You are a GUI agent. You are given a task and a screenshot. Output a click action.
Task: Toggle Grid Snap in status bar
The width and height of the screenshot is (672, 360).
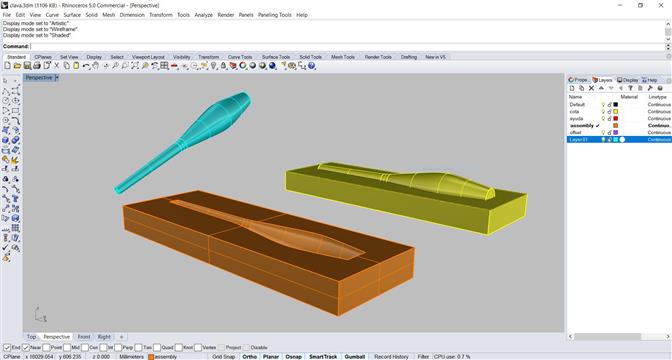click(x=223, y=357)
